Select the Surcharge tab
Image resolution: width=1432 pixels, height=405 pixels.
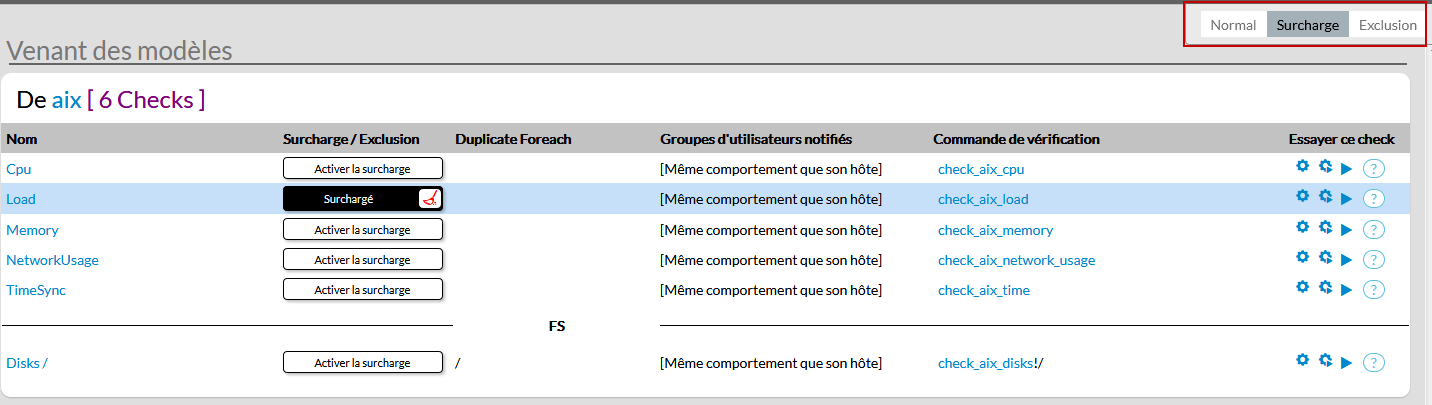[1307, 25]
